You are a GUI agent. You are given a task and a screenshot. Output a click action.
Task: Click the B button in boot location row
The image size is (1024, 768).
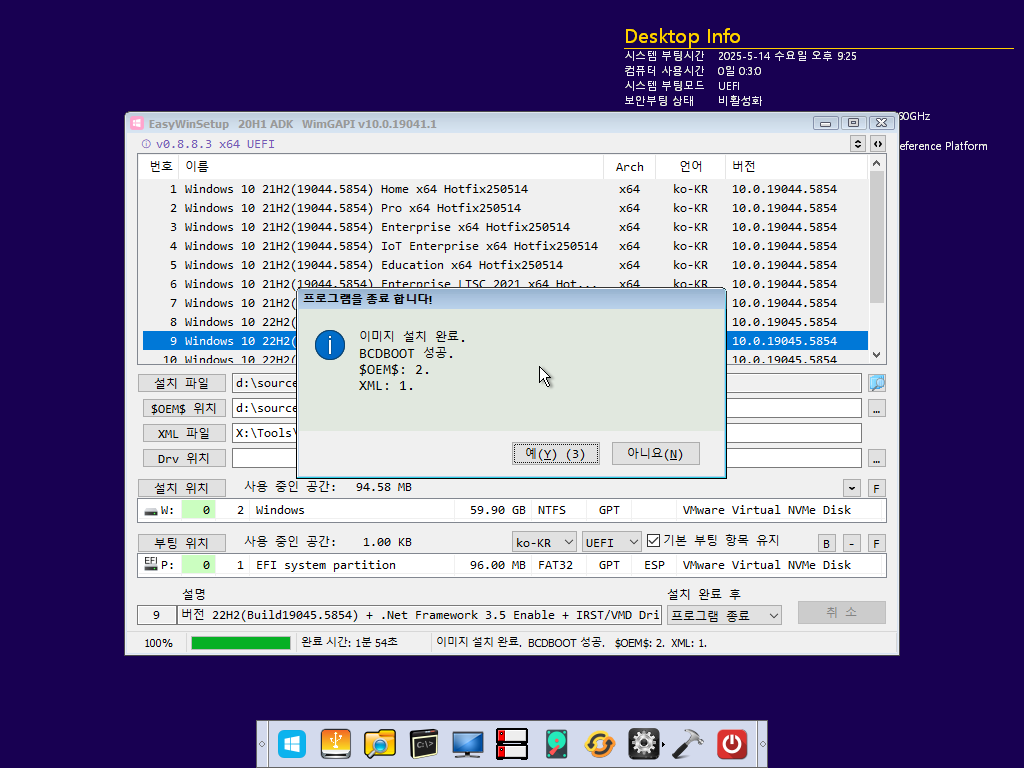click(826, 543)
